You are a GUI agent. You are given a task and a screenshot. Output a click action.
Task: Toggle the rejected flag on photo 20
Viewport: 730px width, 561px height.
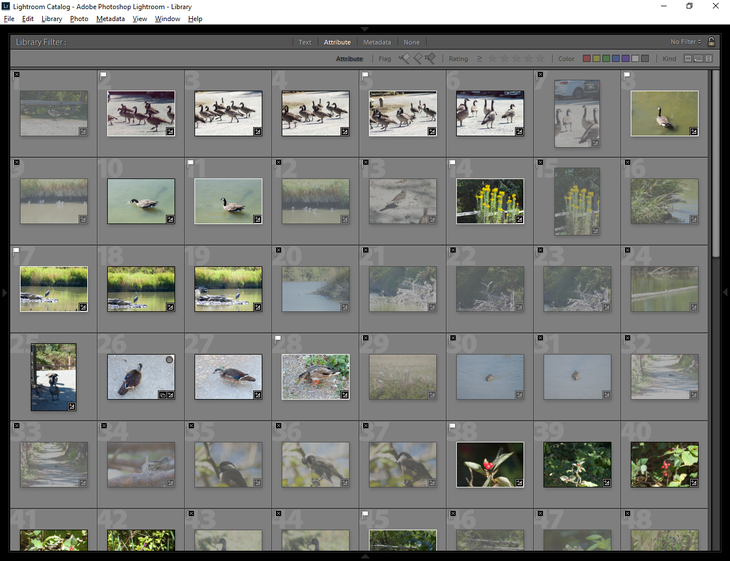click(278, 250)
